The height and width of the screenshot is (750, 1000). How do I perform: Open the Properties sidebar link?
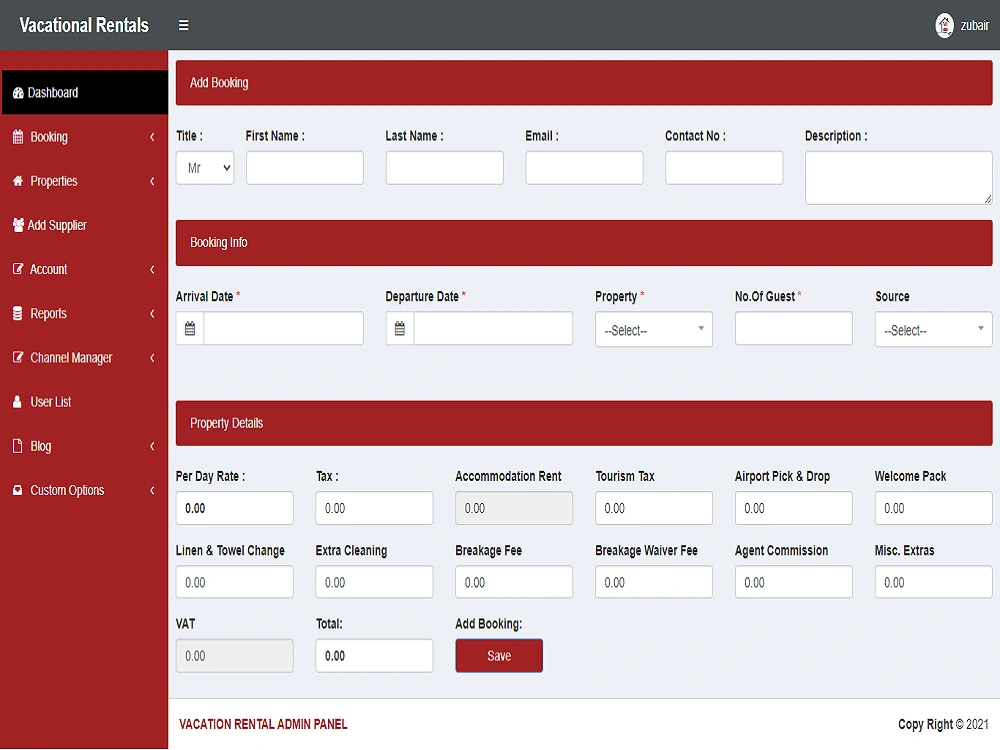pos(84,181)
